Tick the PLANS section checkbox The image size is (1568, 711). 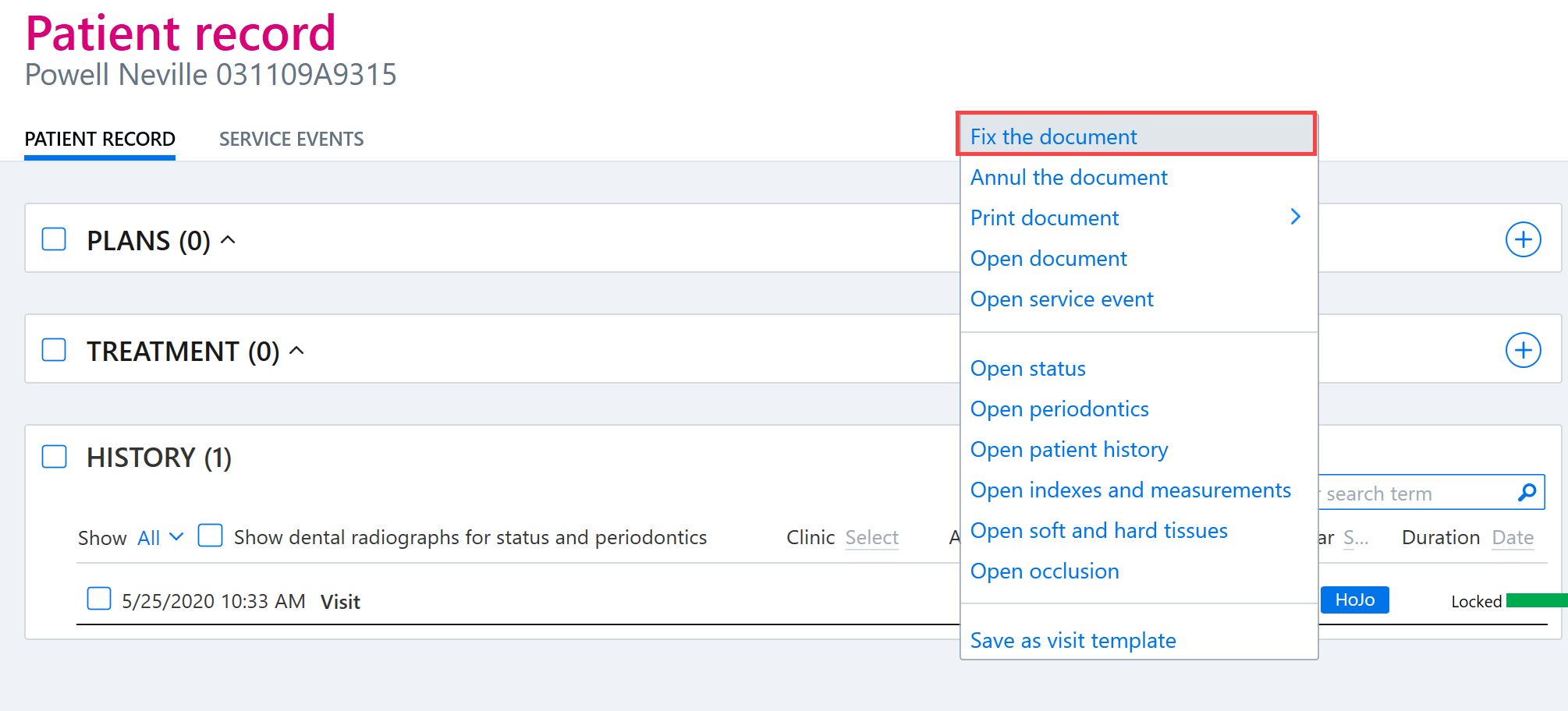(x=54, y=239)
